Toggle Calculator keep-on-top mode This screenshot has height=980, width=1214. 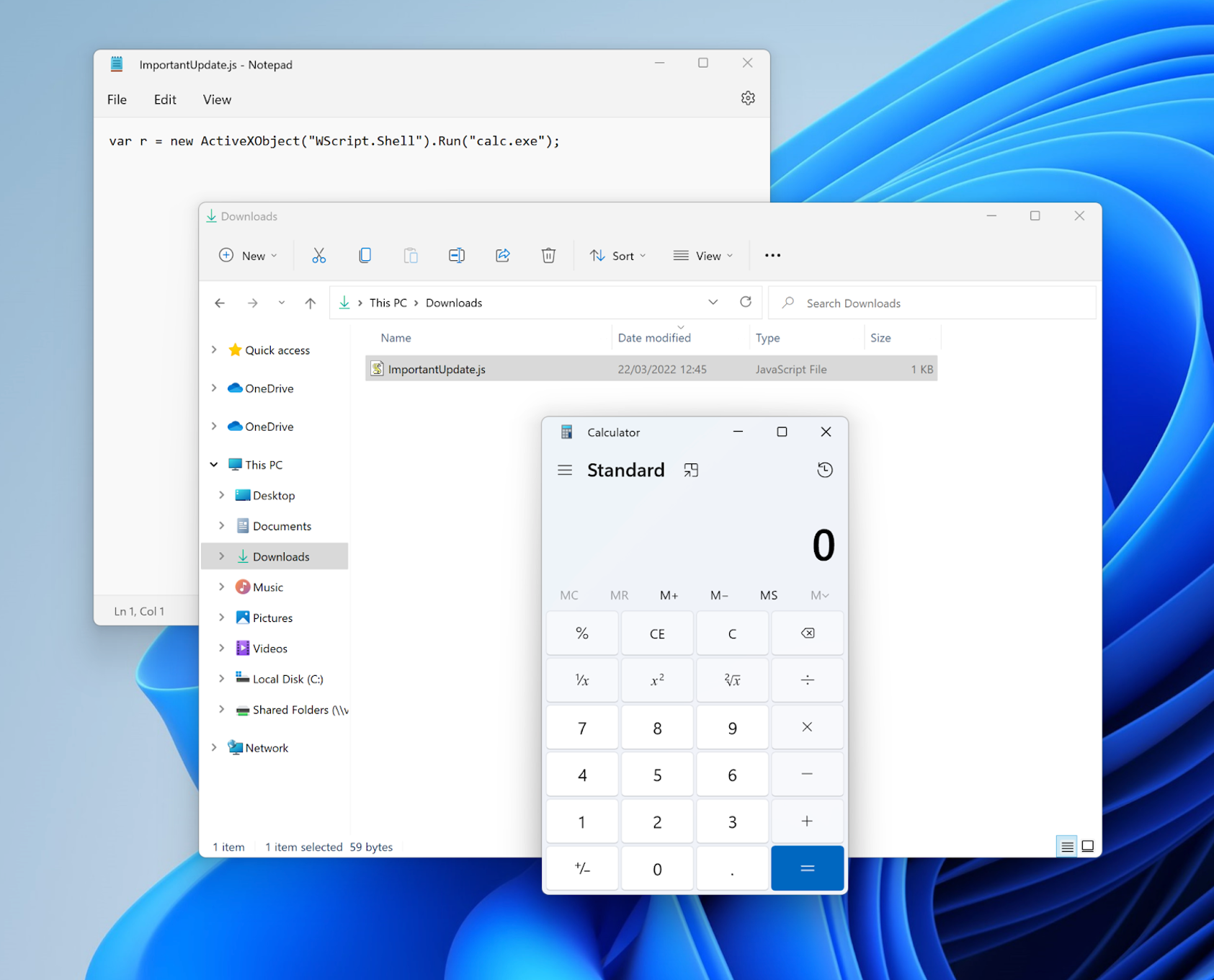click(x=691, y=470)
